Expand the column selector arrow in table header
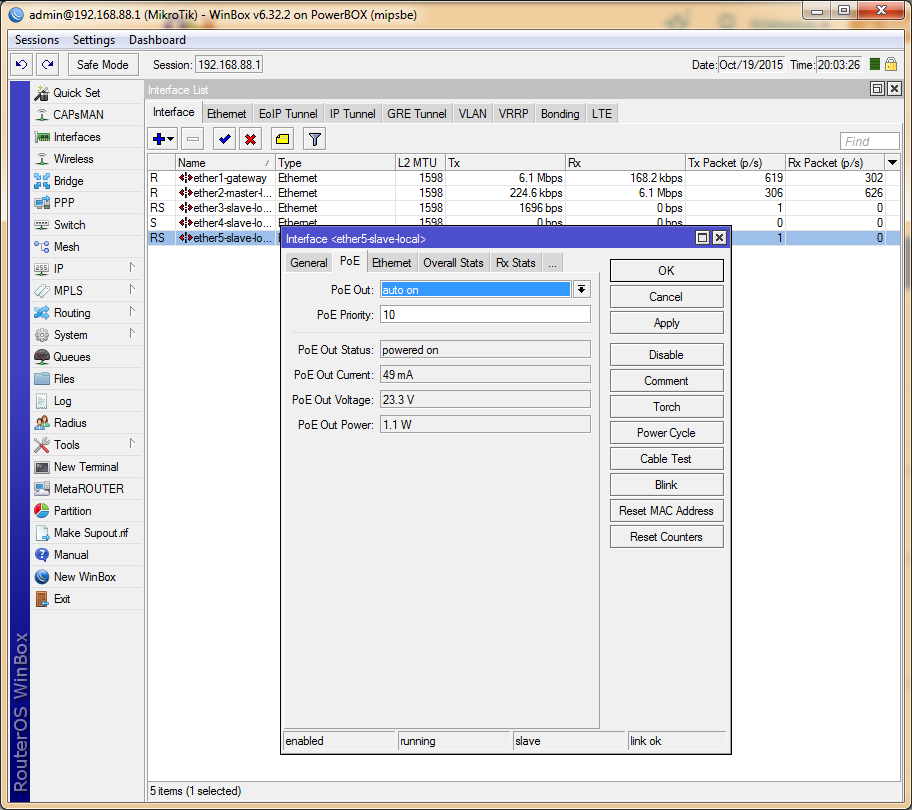The height and width of the screenshot is (810, 912). click(892, 162)
